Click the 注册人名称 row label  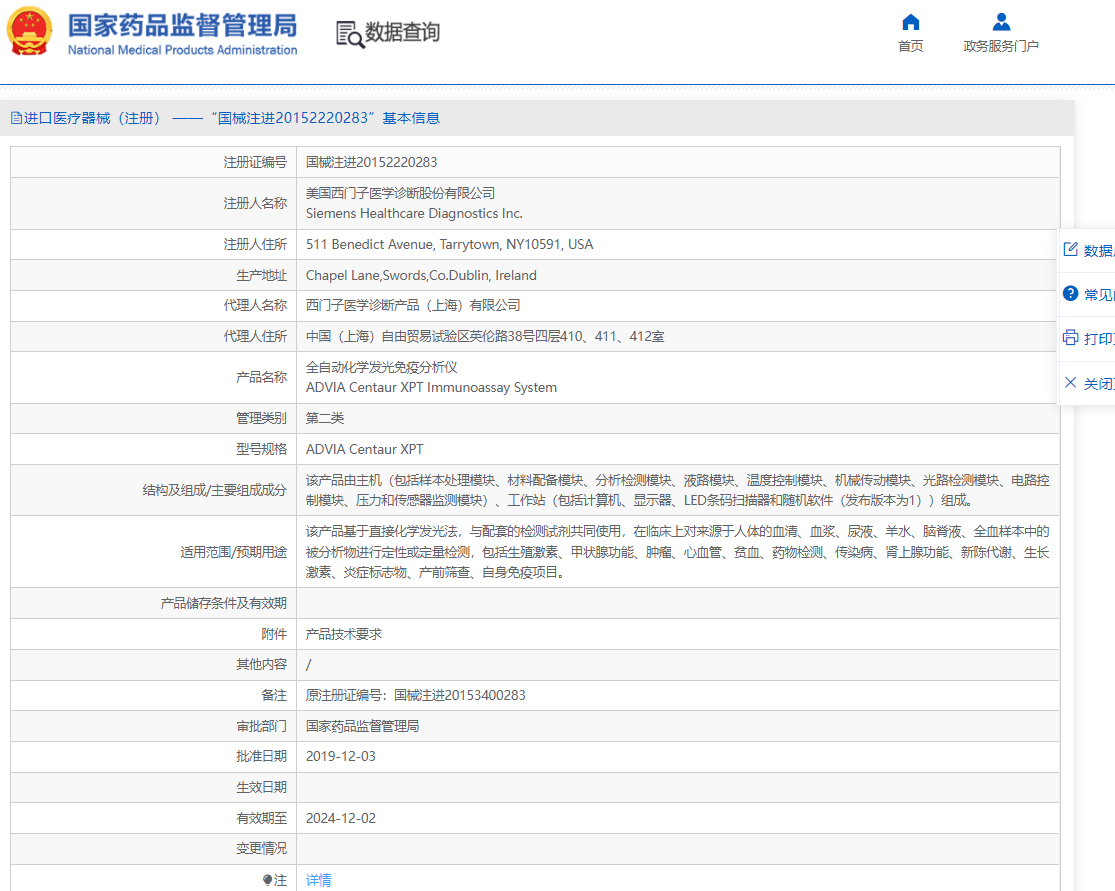tap(255, 203)
